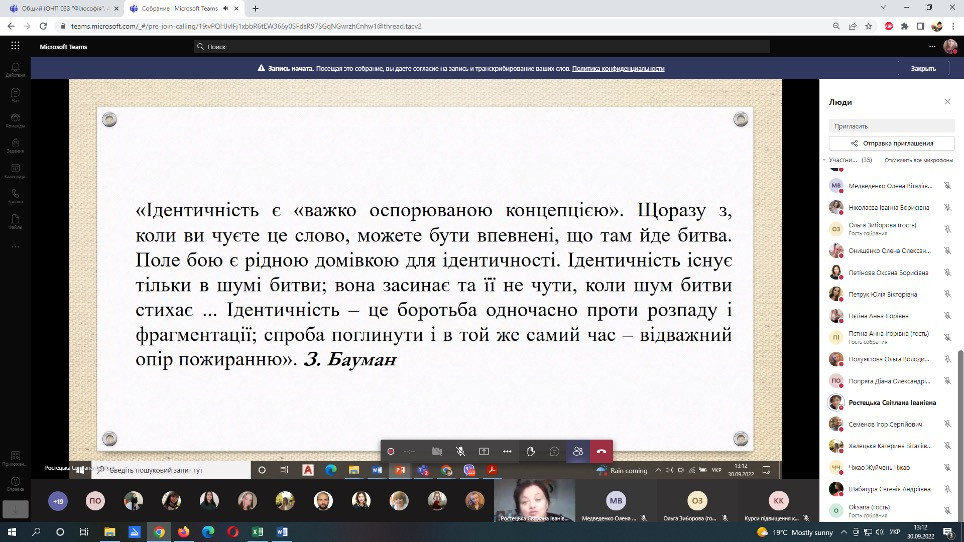Viewport: 964px width, 542px height.
Task: Select participant Онищенко Олена Олександрівна
Action: (x=891, y=251)
